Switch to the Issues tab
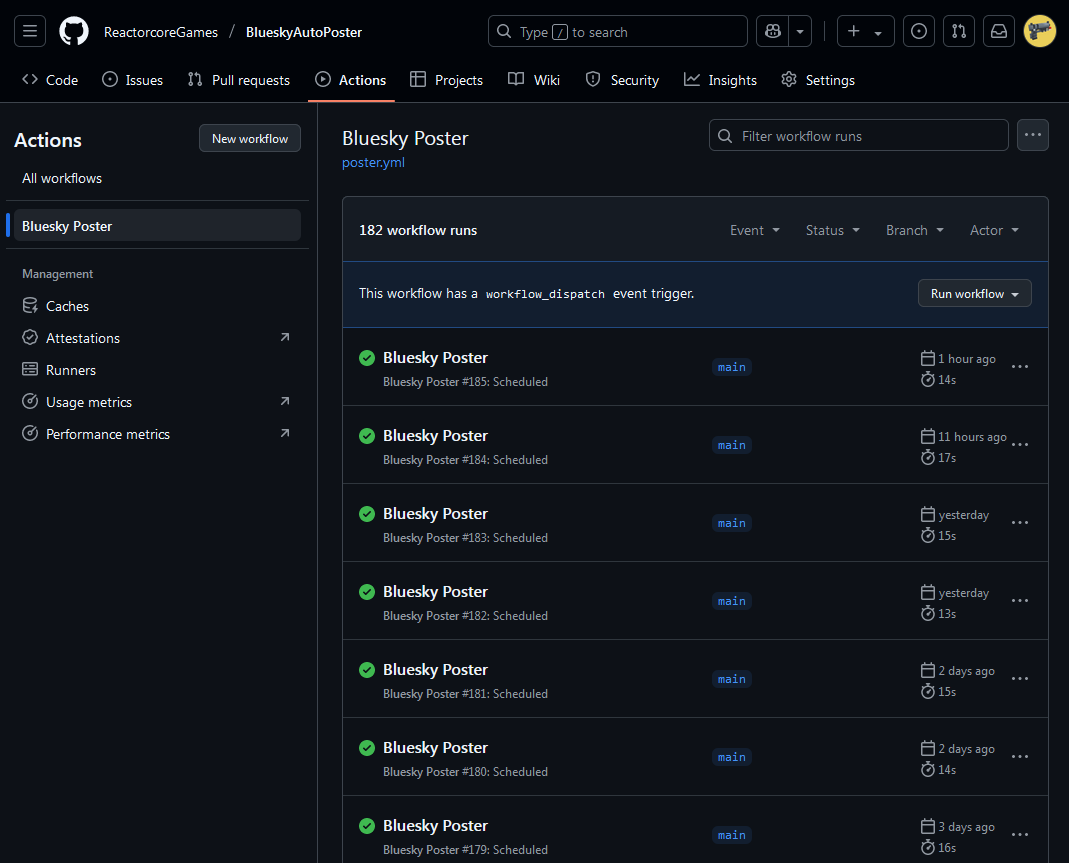 (x=133, y=80)
